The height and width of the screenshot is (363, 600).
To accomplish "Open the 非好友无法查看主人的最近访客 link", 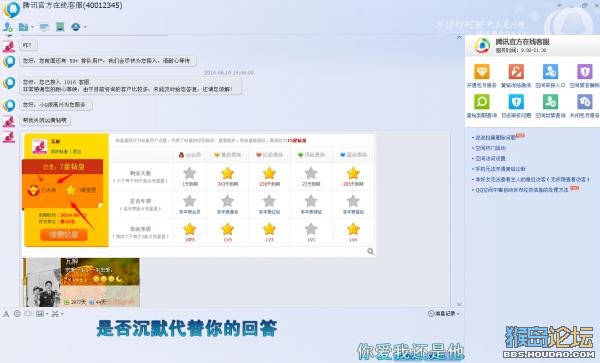I will tap(532, 179).
